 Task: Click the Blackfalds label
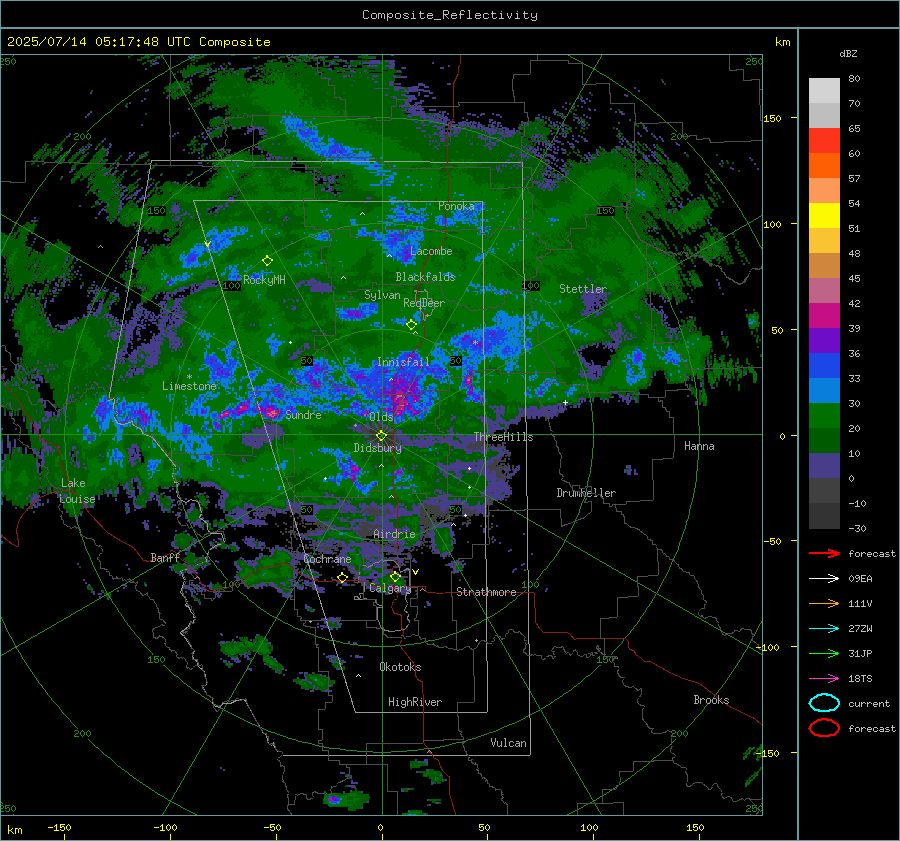point(425,277)
